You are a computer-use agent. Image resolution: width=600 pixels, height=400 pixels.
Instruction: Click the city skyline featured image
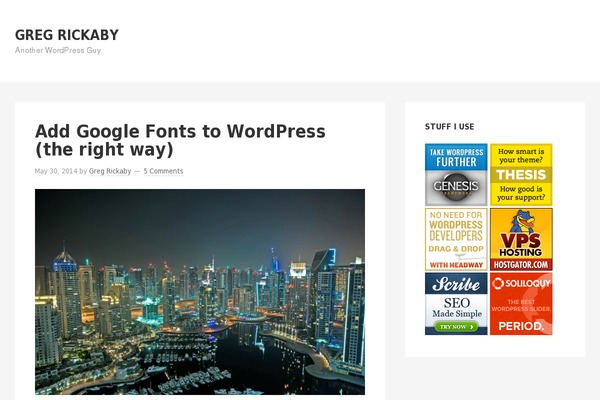coord(200,292)
